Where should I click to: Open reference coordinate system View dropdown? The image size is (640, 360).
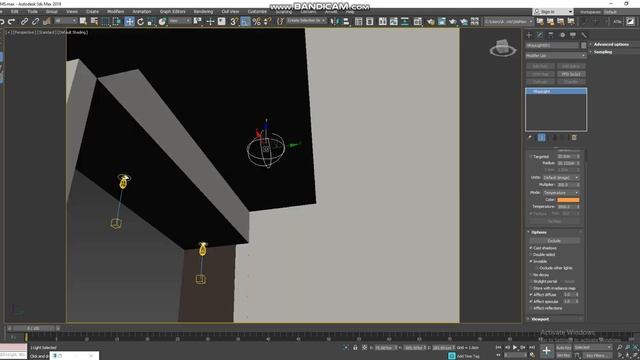pos(179,21)
